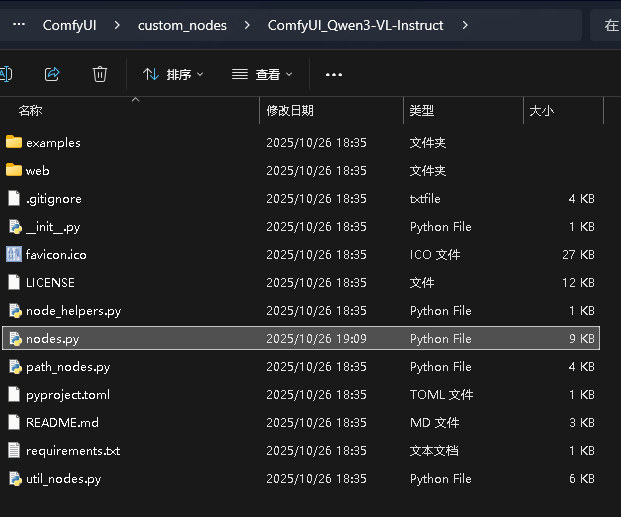This screenshot has width=621, height=517.
Task: Click the breadcrumb ellipsis for hidden path folders
Action: point(19,25)
